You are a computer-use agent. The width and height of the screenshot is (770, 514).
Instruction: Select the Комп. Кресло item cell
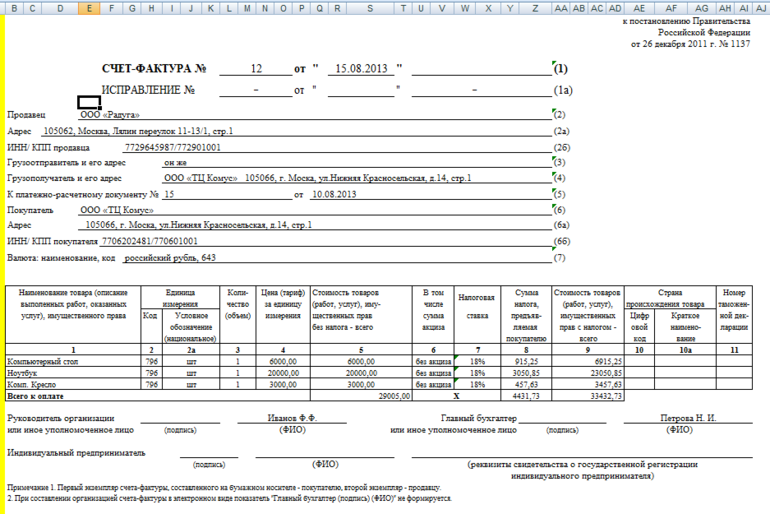71,384
